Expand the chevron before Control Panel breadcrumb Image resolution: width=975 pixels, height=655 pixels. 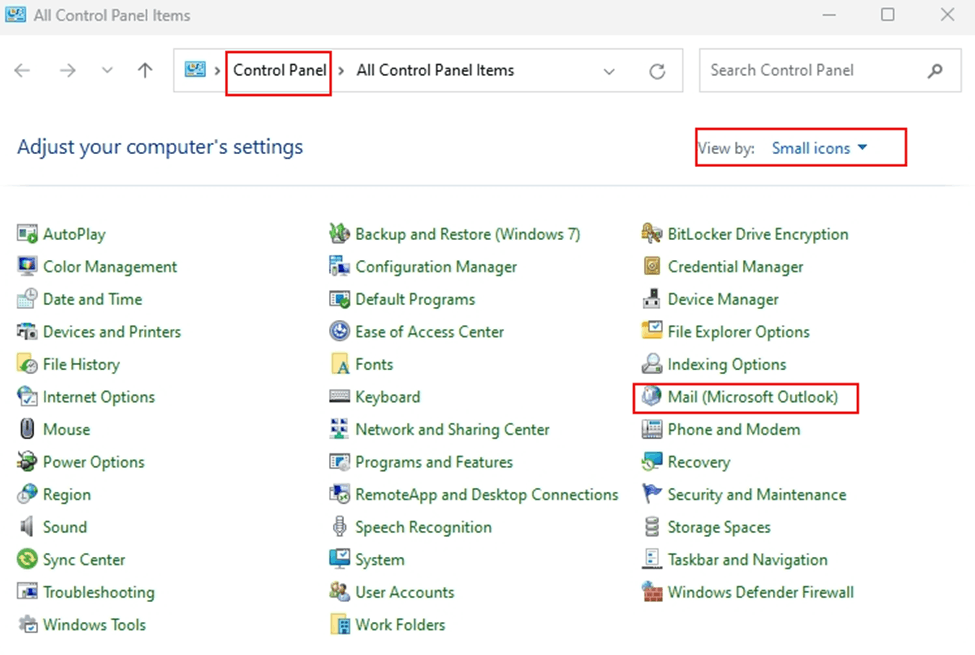217,71
